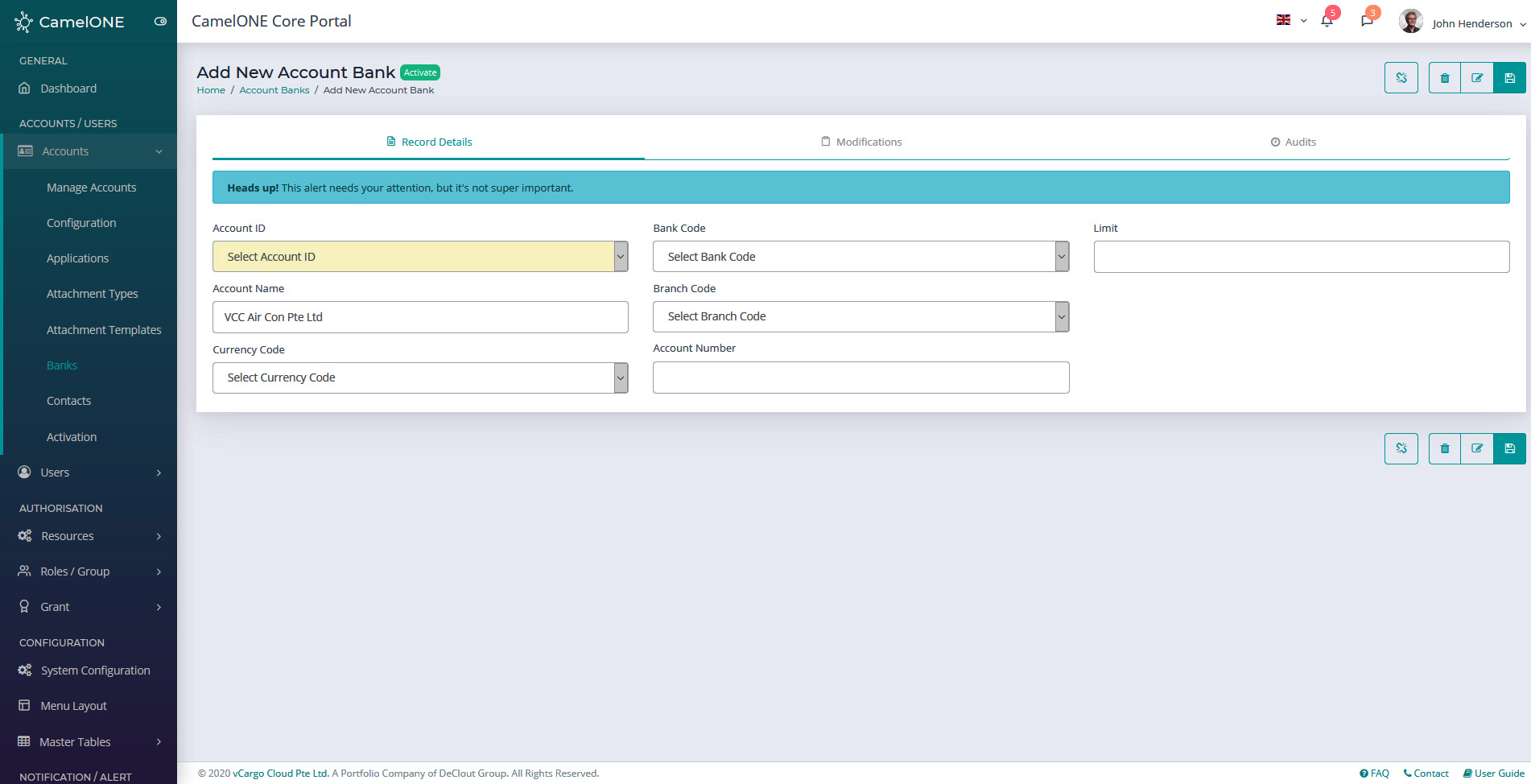Click the notifications bell icon
The width and height of the screenshot is (1531, 784).
(x=1327, y=21)
